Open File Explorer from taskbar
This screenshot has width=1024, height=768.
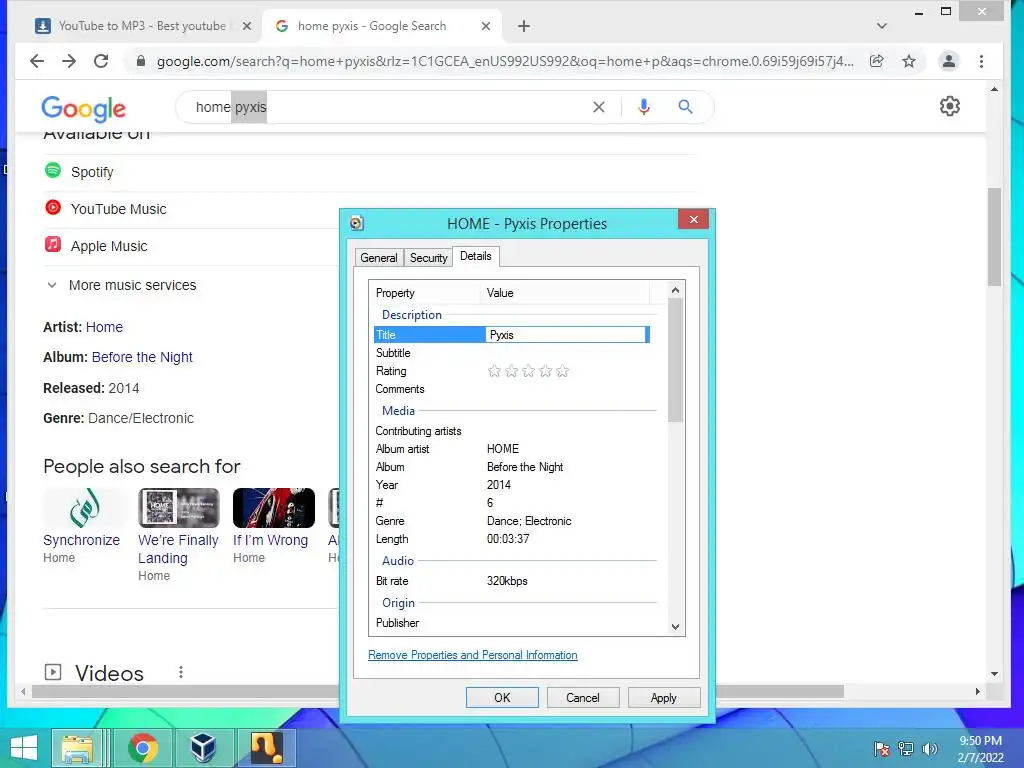pos(78,748)
